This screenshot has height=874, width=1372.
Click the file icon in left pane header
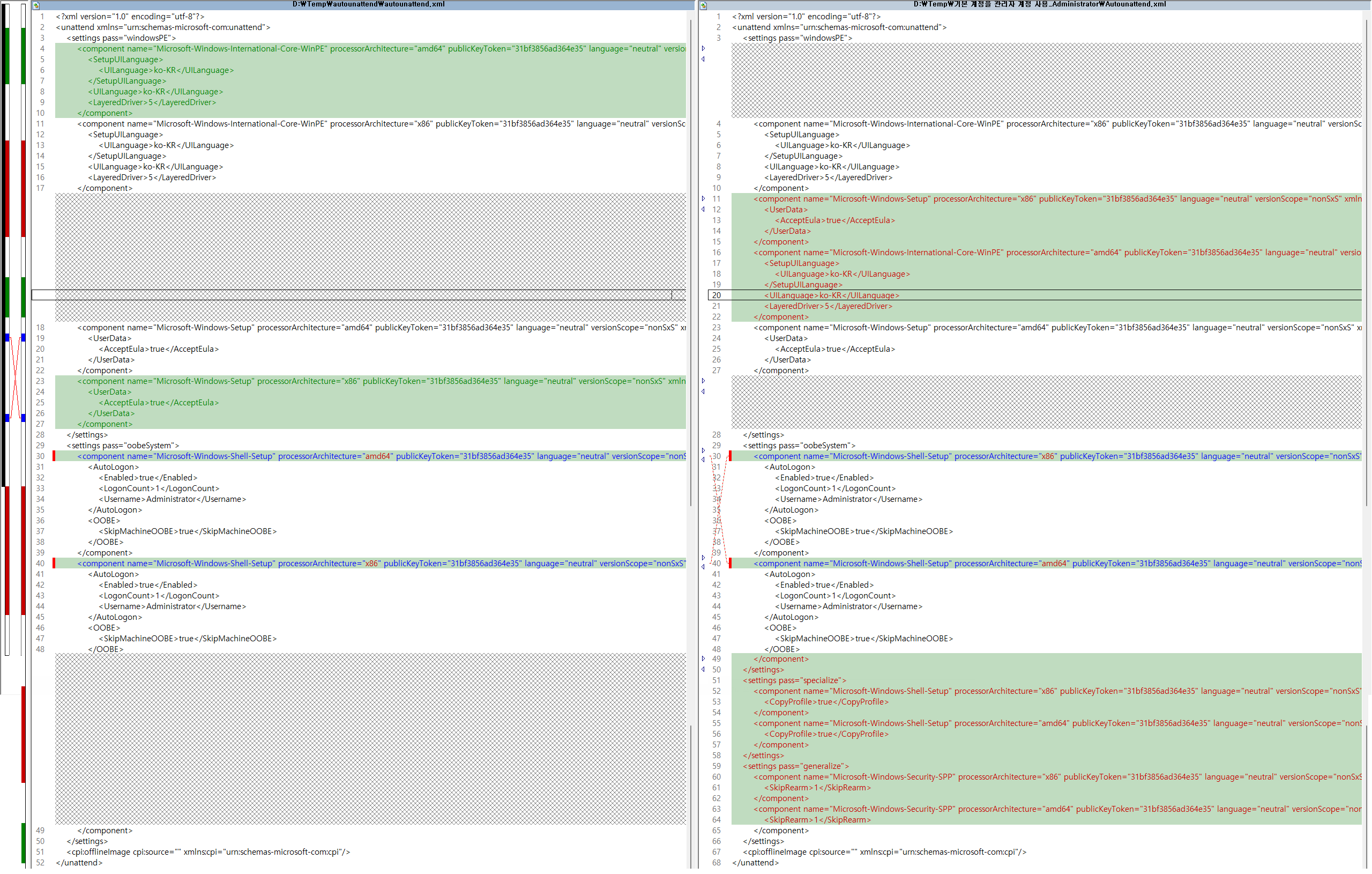pyautogui.click(x=36, y=5)
